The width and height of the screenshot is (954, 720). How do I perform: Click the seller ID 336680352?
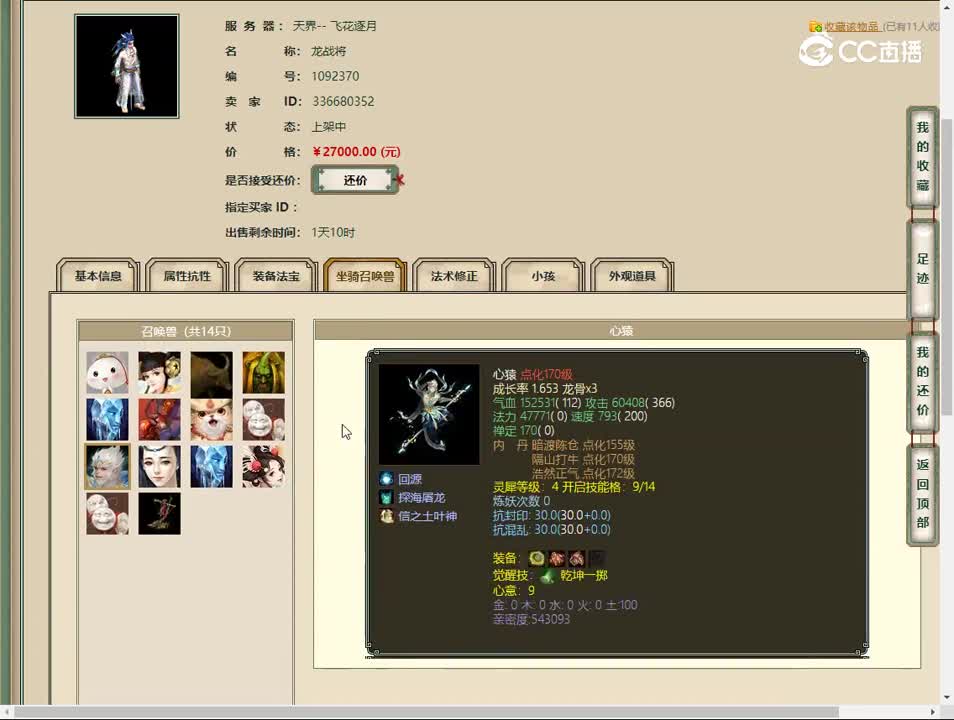343,101
